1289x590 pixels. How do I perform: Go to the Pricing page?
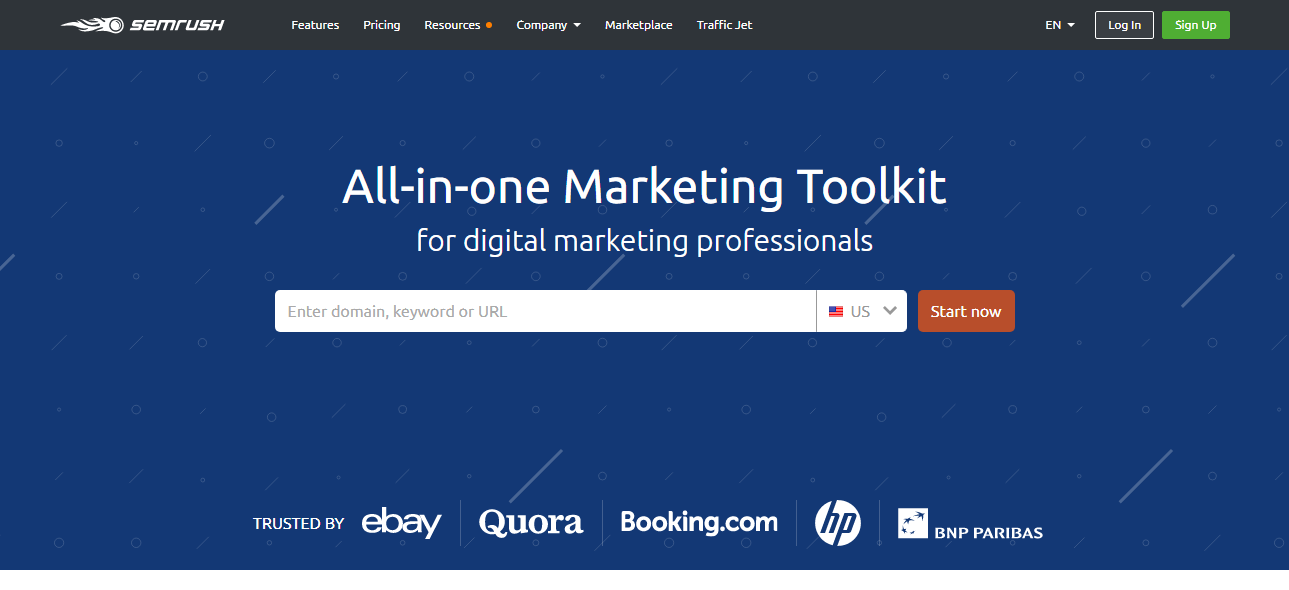(382, 25)
